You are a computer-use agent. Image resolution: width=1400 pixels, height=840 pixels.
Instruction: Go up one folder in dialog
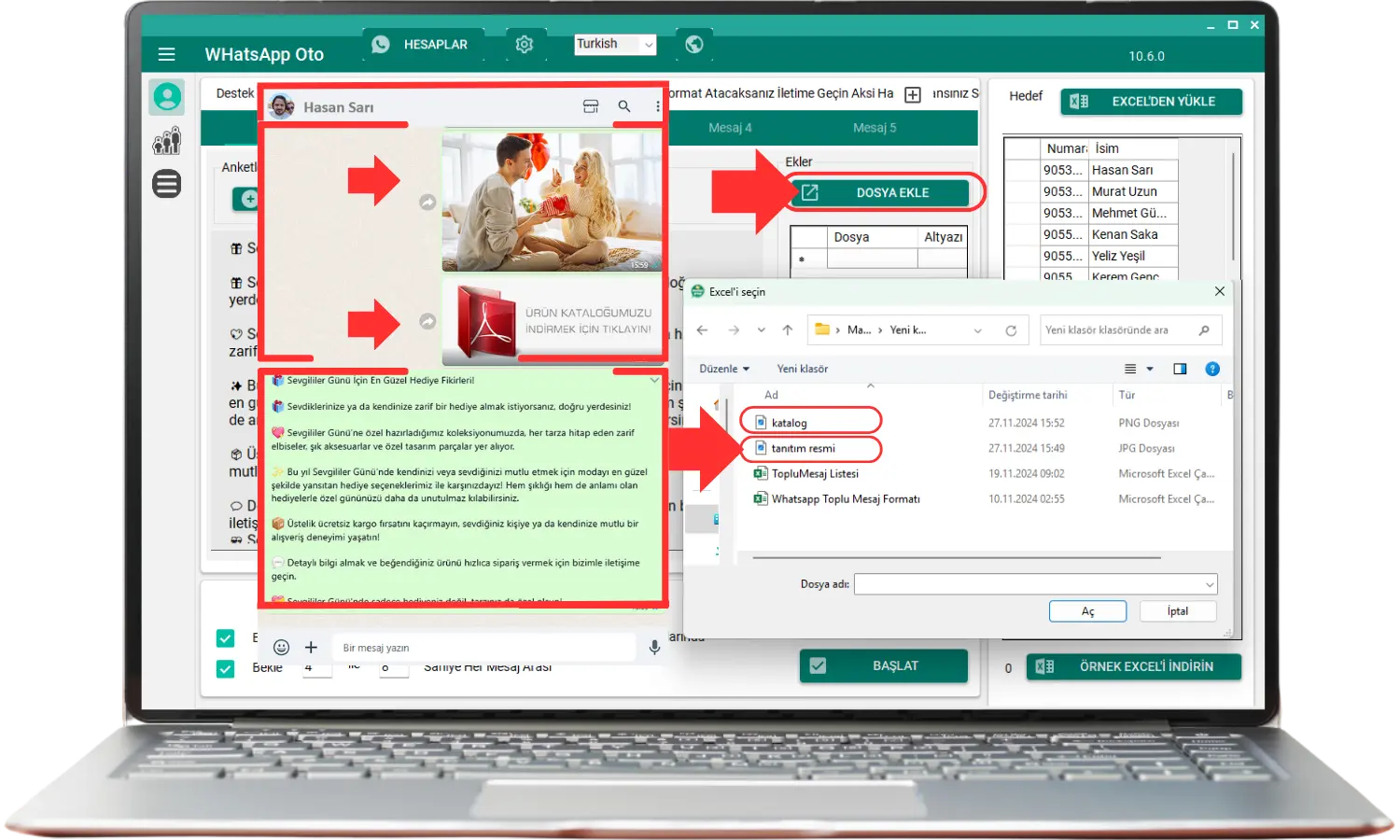[x=788, y=330]
